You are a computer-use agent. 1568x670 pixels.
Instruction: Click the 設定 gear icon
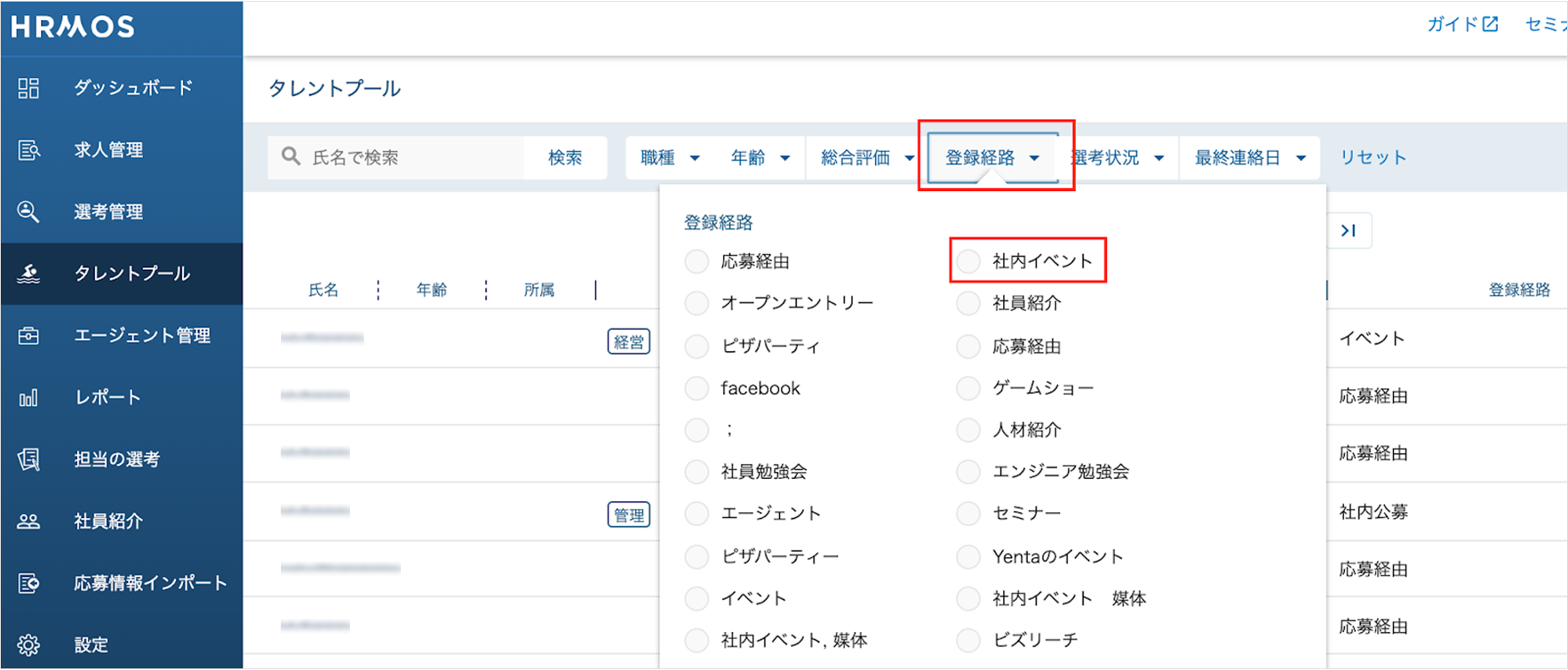tap(28, 645)
